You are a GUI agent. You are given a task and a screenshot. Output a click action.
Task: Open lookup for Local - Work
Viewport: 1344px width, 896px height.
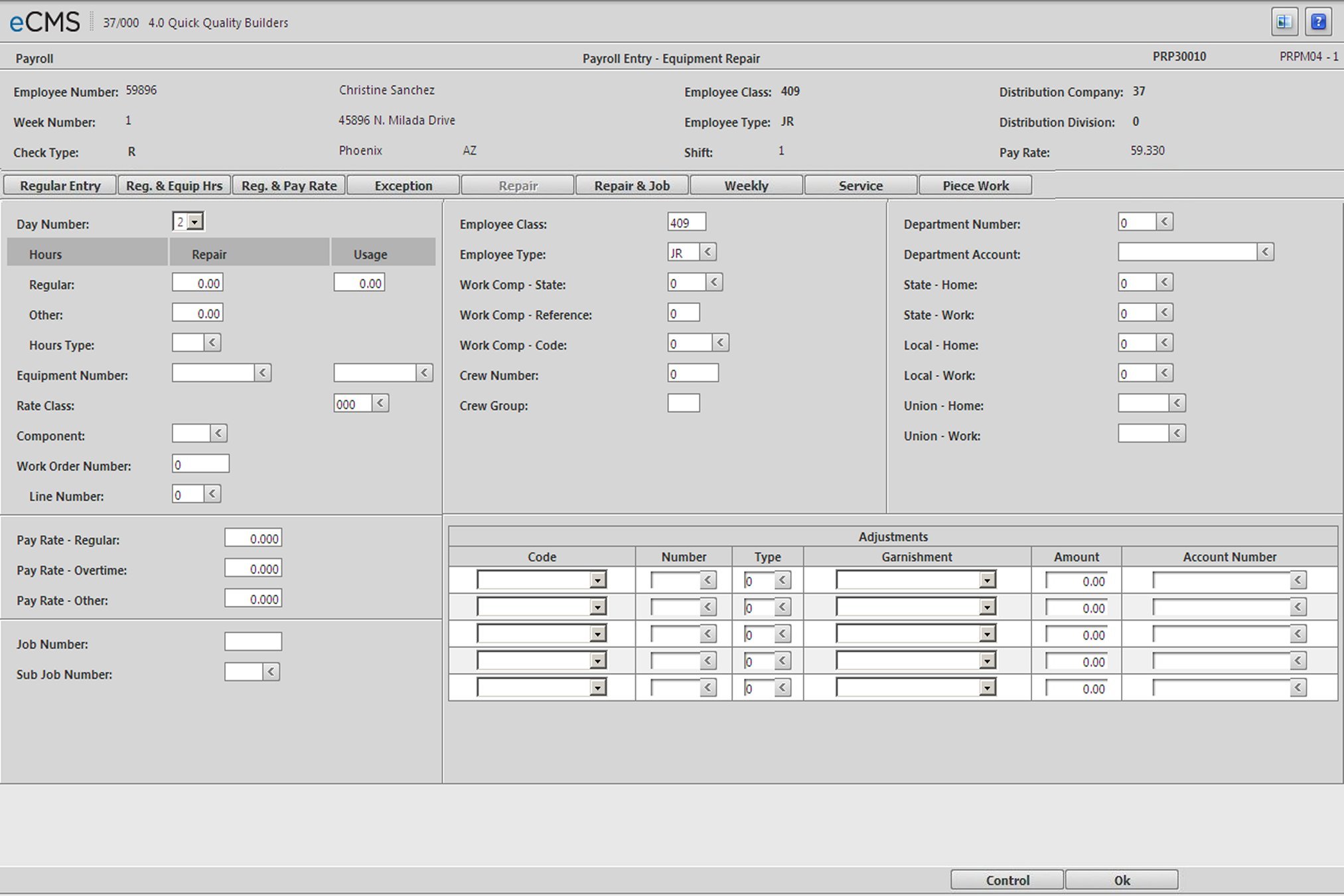(1165, 373)
